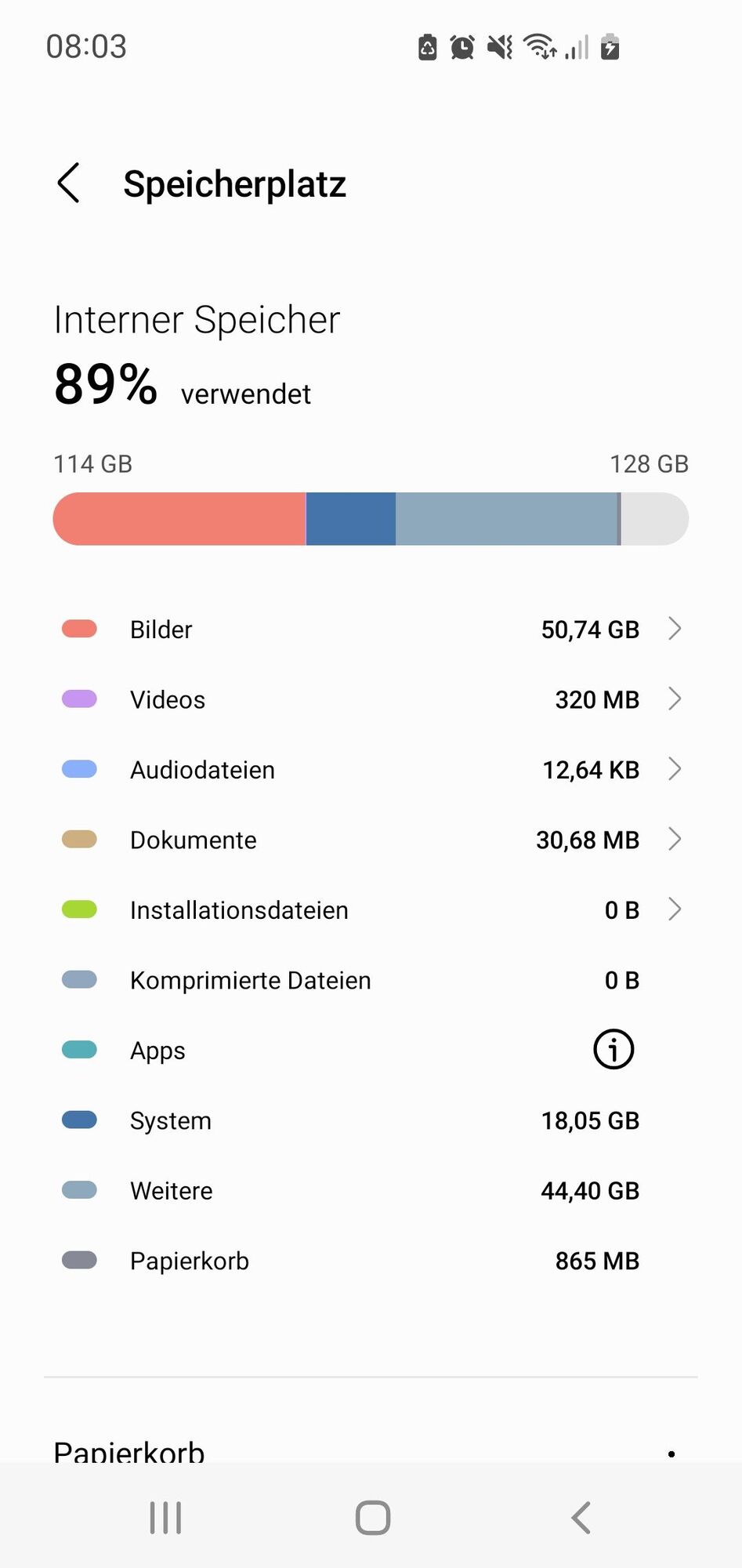This screenshot has height=1568, width=742.
Task: Select the Bilder 50,74 GB row
Action: (371, 629)
